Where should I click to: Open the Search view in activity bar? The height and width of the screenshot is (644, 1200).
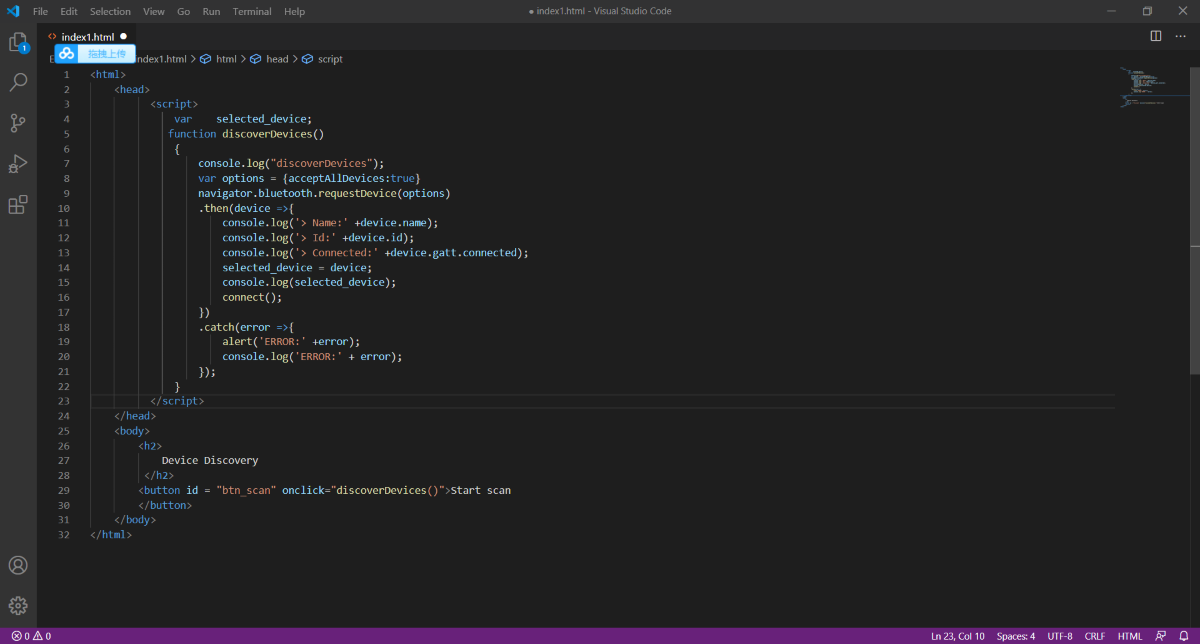pos(18,83)
